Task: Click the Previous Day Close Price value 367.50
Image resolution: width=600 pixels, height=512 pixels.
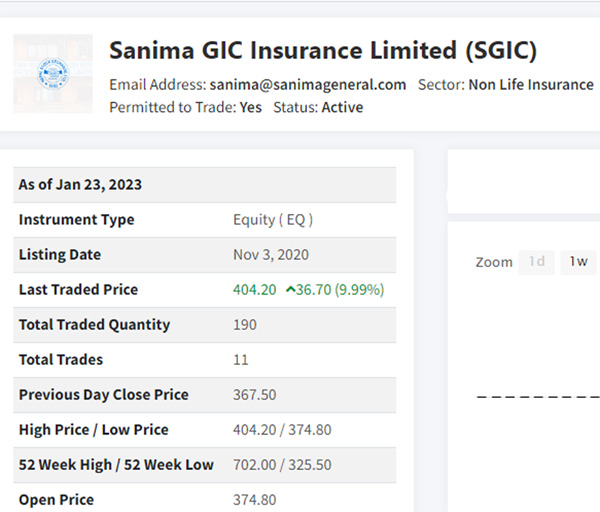Action: [x=254, y=395]
